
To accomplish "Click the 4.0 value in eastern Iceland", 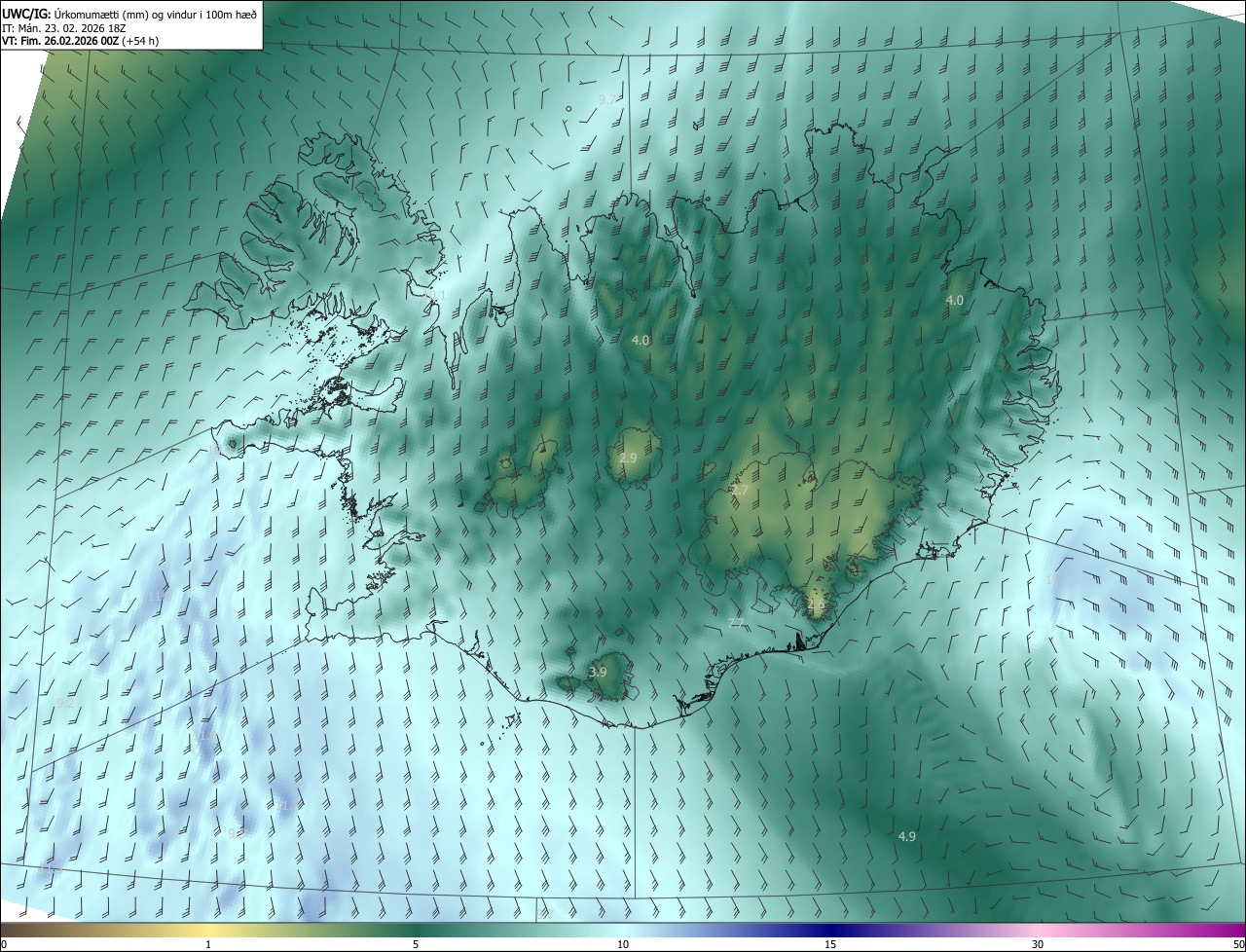I will click(954, 301).
